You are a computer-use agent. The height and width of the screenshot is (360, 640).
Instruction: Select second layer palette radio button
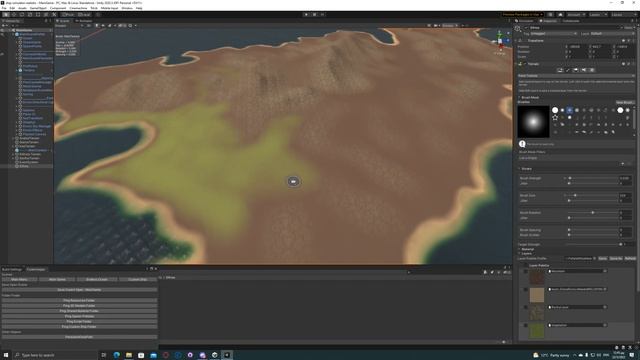pyautogui.click(x=526, y=289)
